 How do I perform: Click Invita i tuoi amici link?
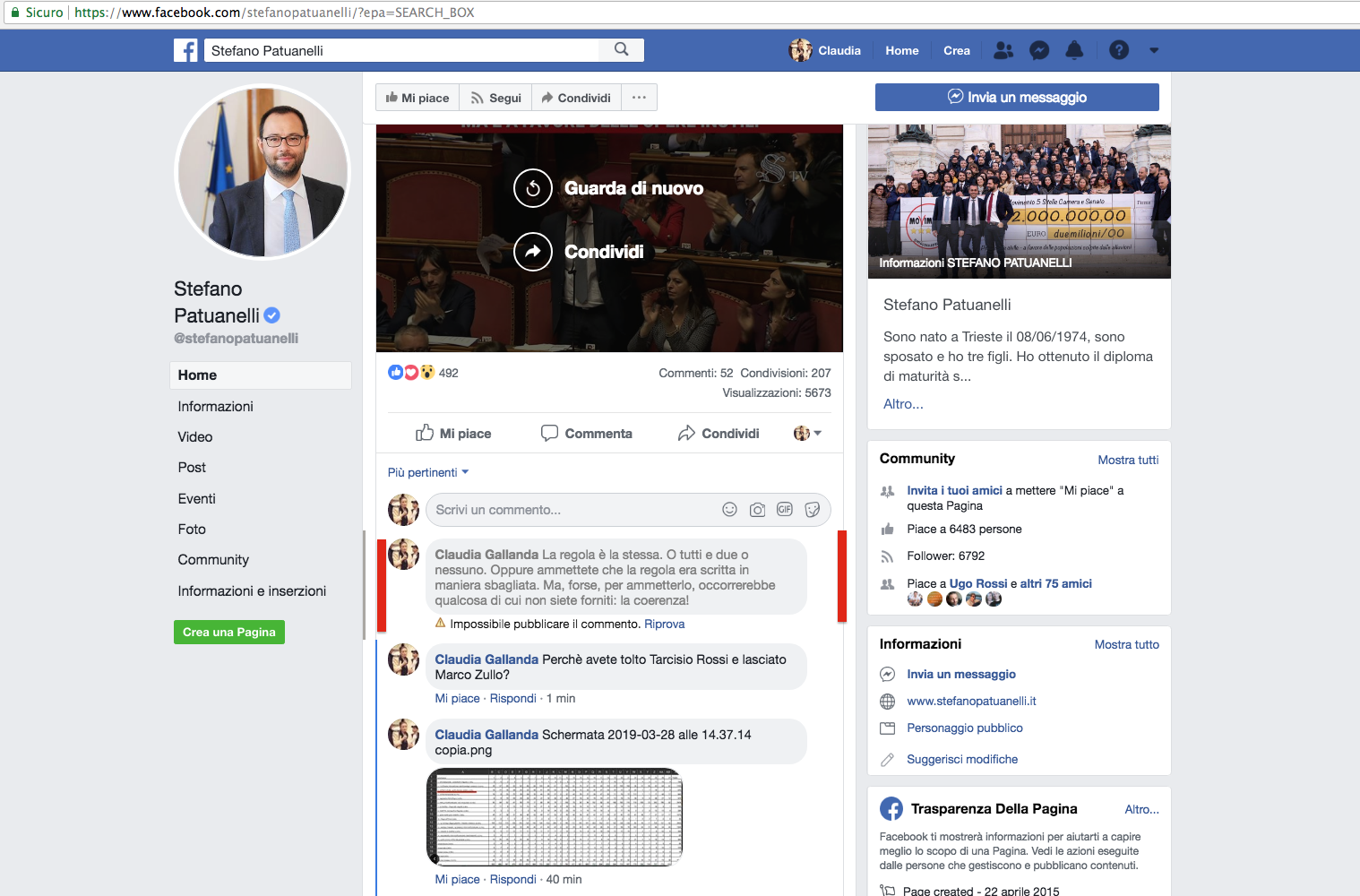pos(955,490)
